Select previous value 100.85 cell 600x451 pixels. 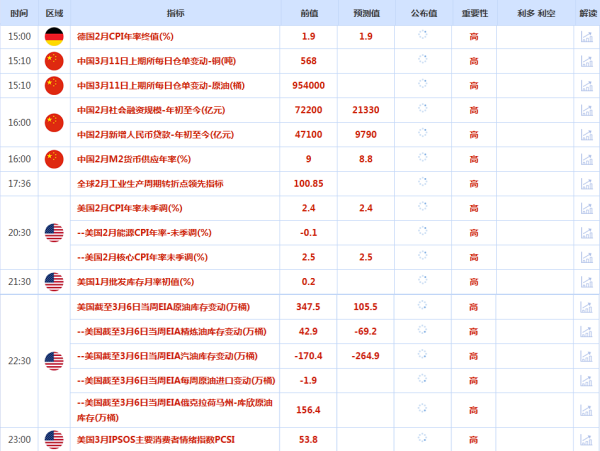pos(308,184)
